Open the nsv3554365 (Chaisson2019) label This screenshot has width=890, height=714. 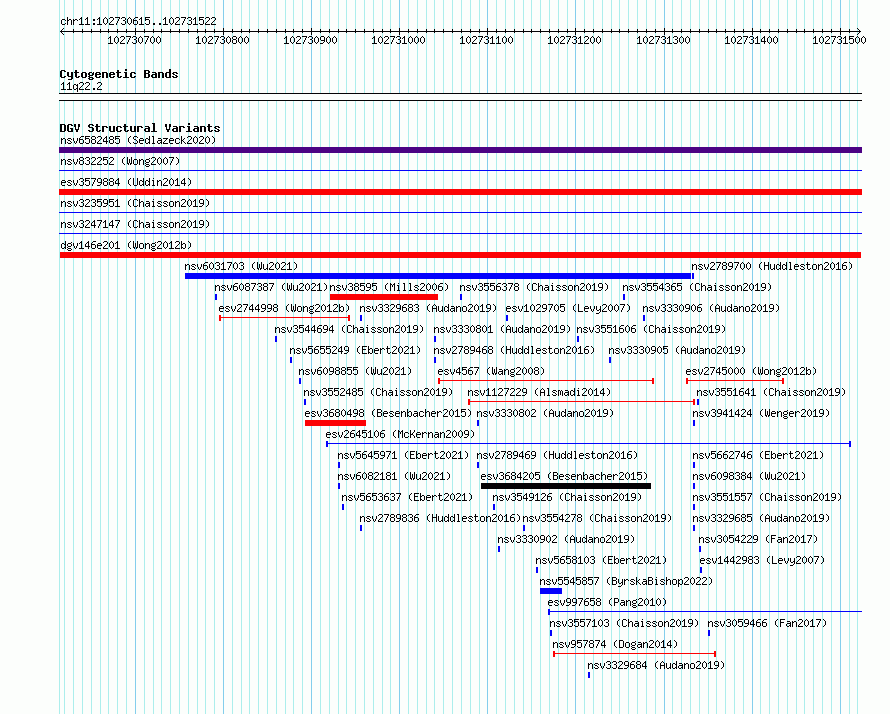(x=697, y=287)
